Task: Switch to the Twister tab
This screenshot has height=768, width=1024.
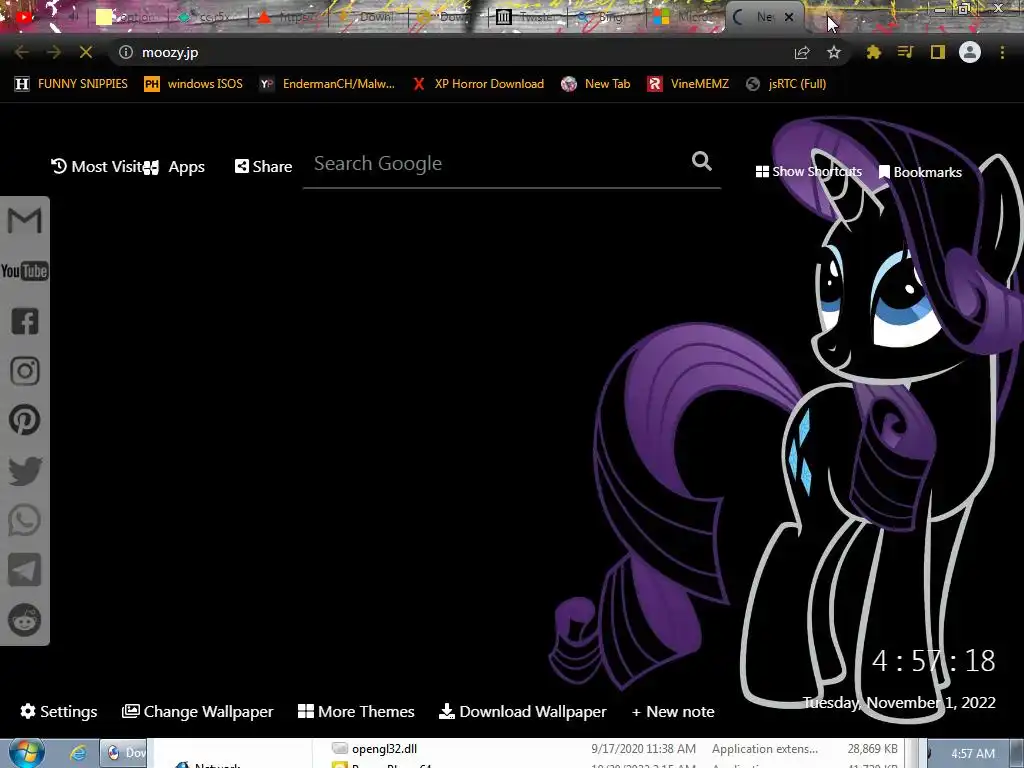Action: [526, 18]
